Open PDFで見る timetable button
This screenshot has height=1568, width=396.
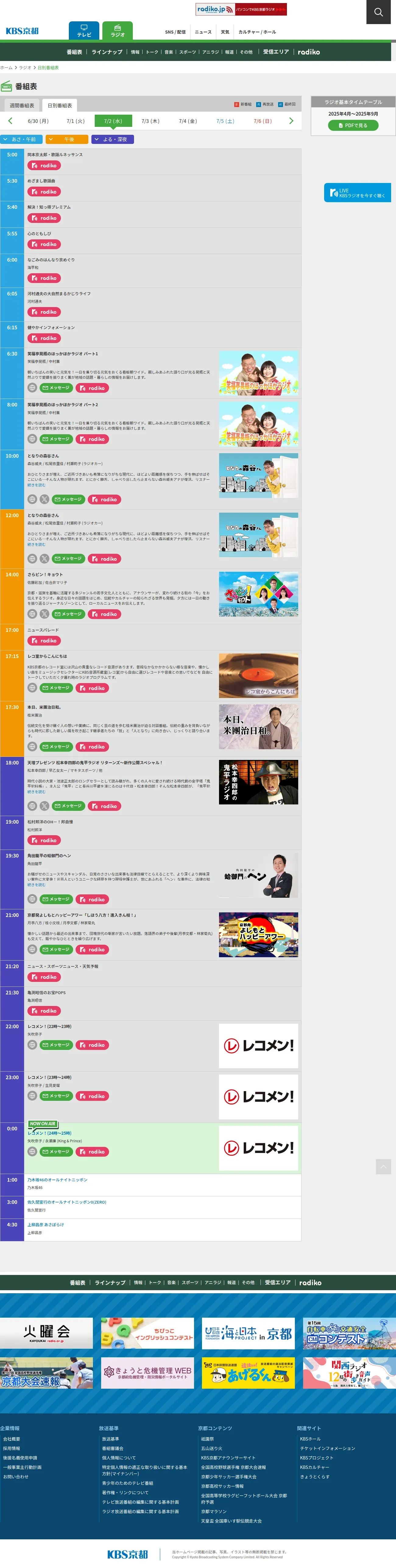point(353,125)
